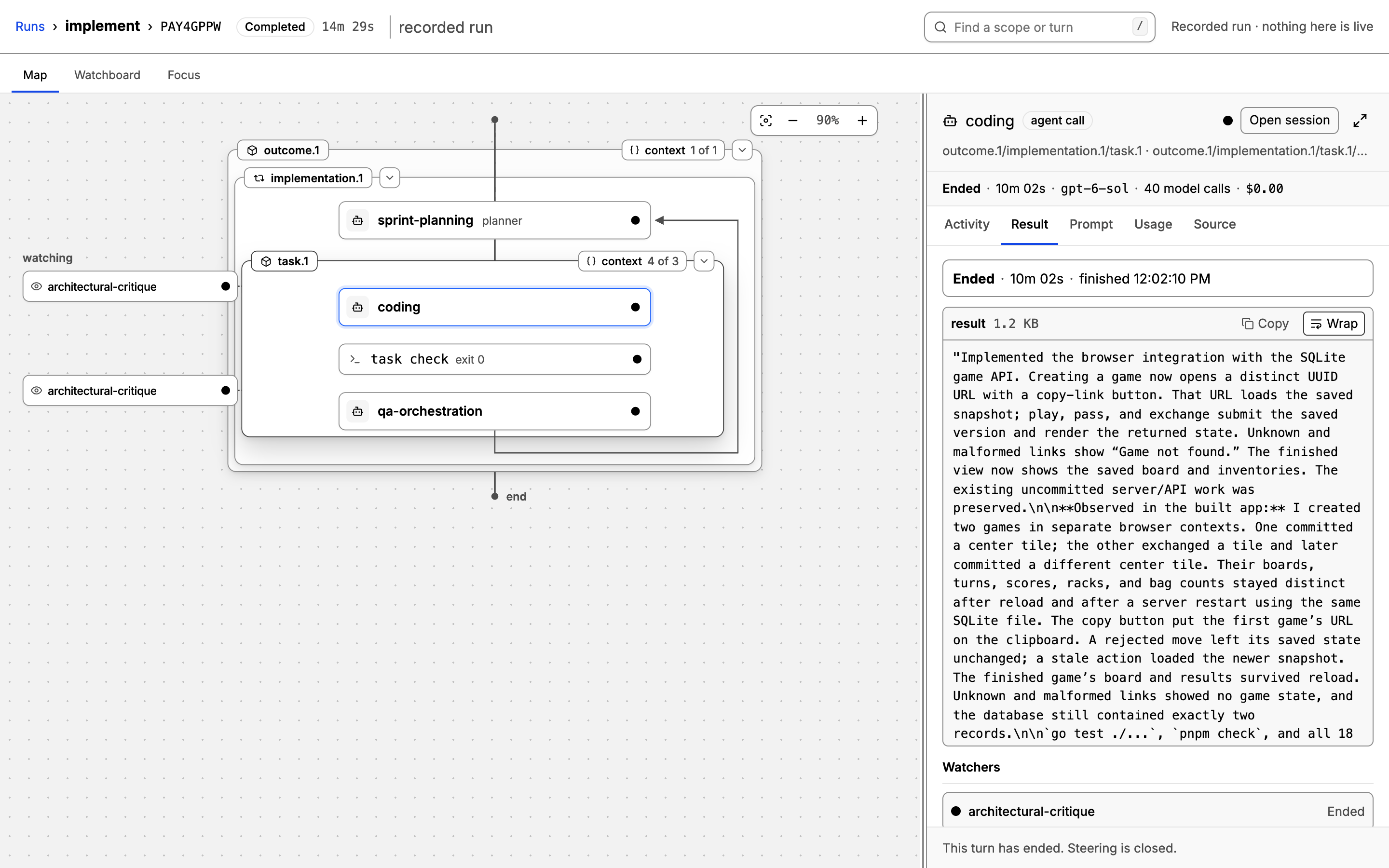Copy the result text

pos(1265,323)
